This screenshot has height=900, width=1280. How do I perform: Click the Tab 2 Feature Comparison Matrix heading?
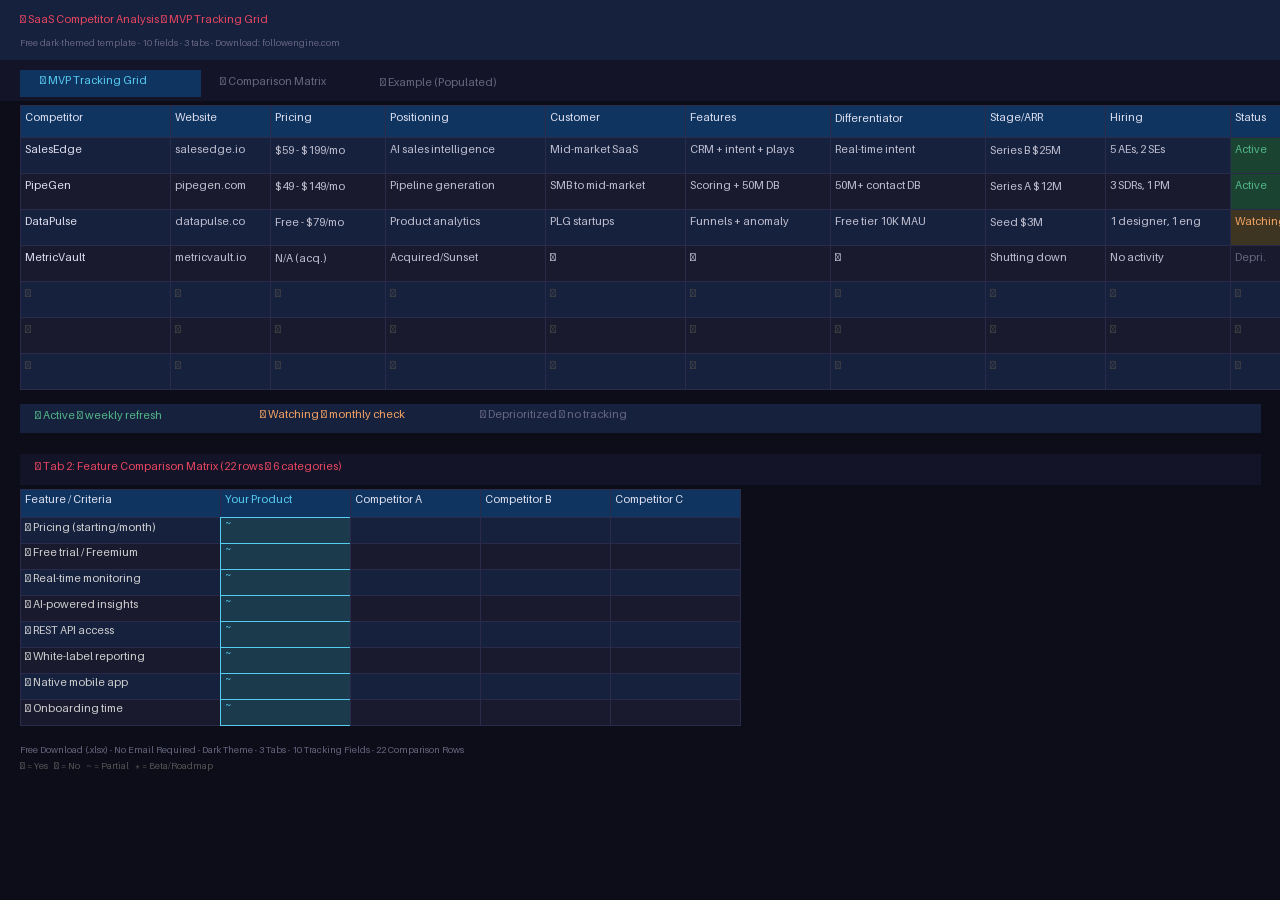click(188, 467)
